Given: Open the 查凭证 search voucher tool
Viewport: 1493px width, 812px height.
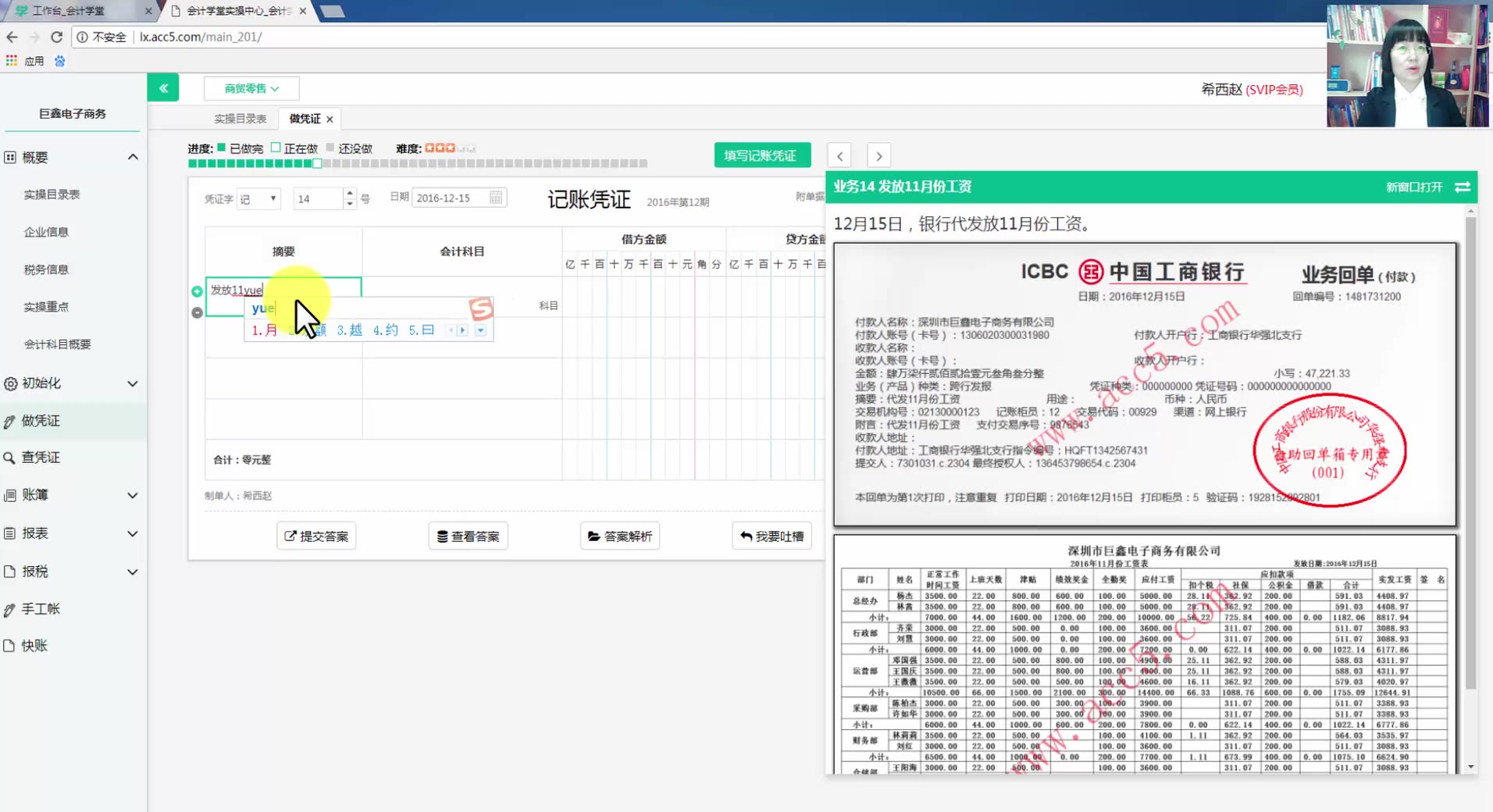Looking at the screenshot, I should 41,457.
